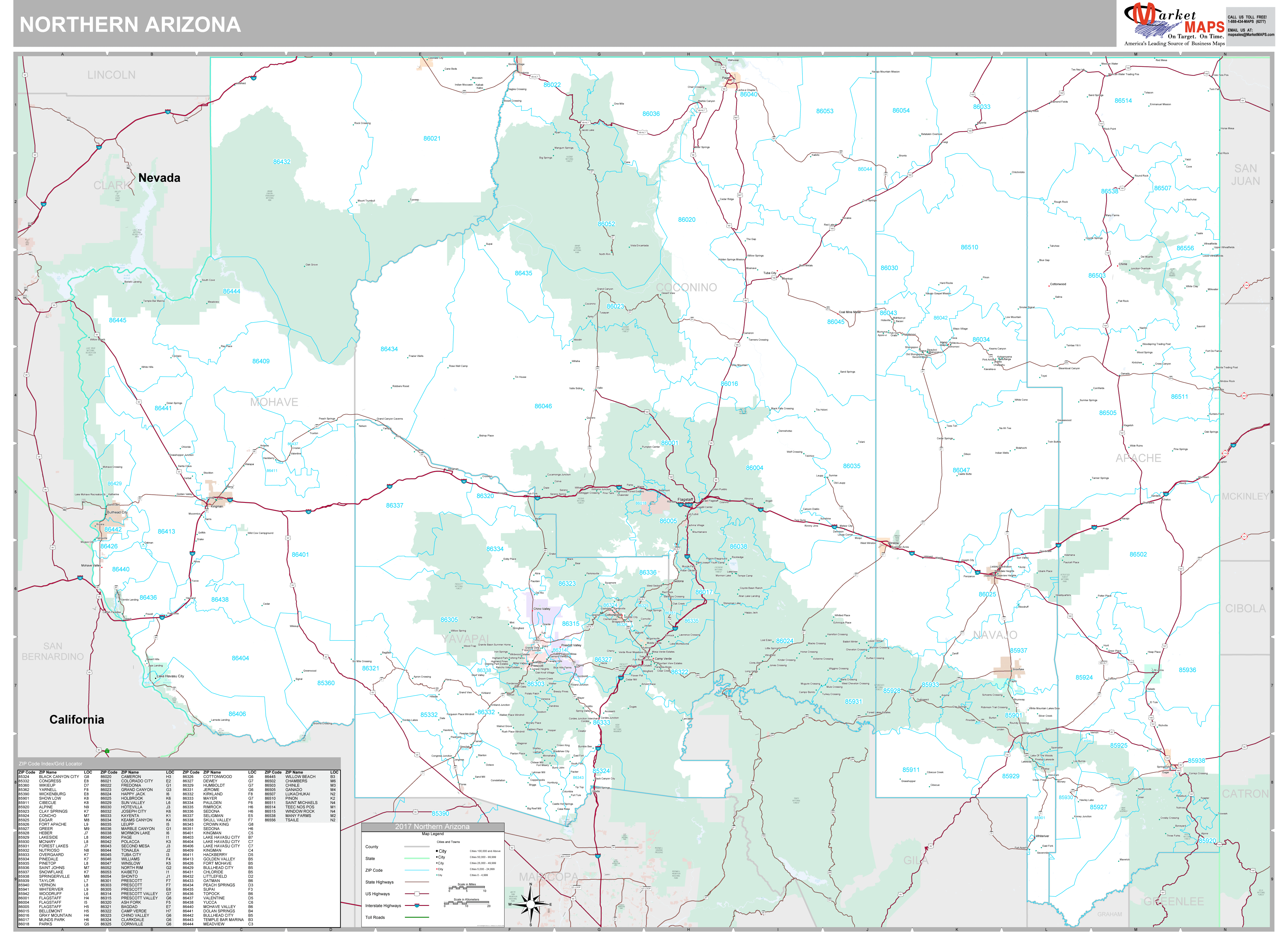Viewport: 1288px width, 933px height.
Task: Toggle the ZIP Code cyan line in the legend
Action: (417, 871)
